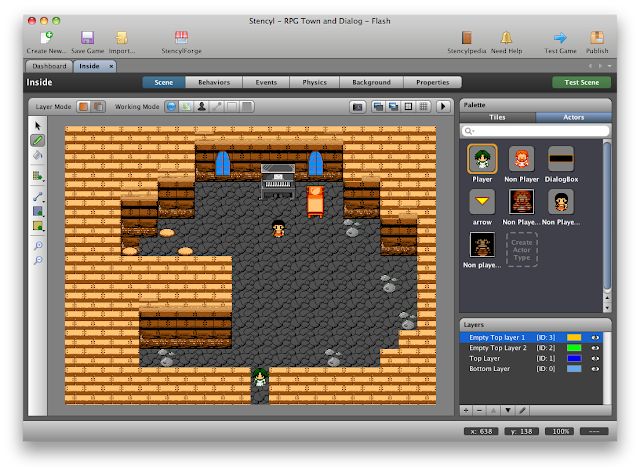Select the globe working mode icon

tap(171, 107)
